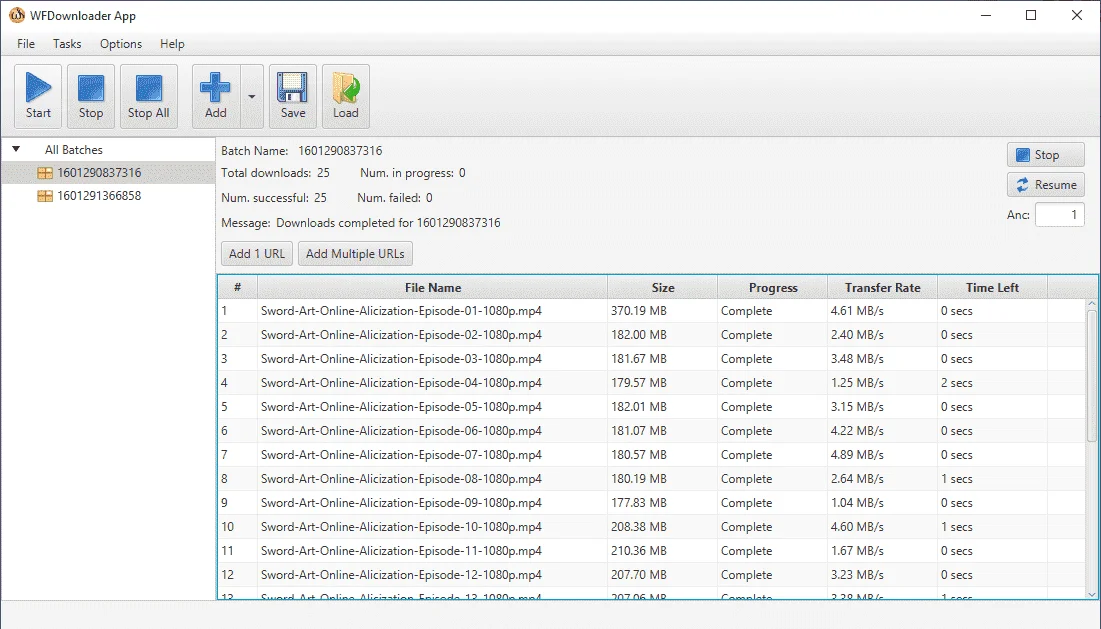1101x629 pixels.
Task: Click the Add 1 URL button
Action: 256,253
